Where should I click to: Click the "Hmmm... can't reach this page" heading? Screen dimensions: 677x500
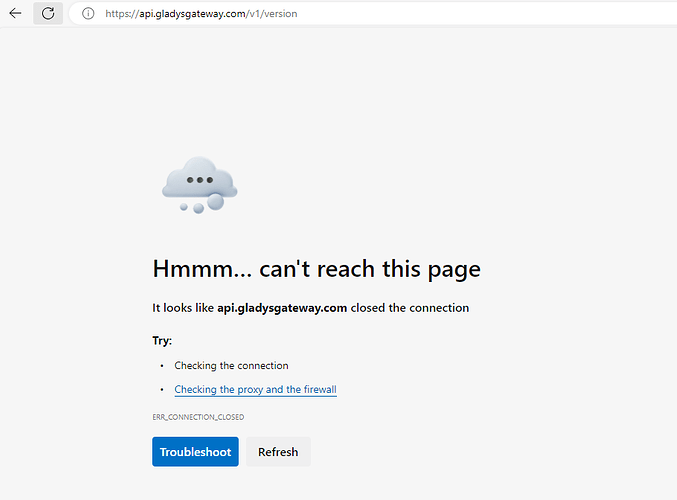[x=316, y=268]
